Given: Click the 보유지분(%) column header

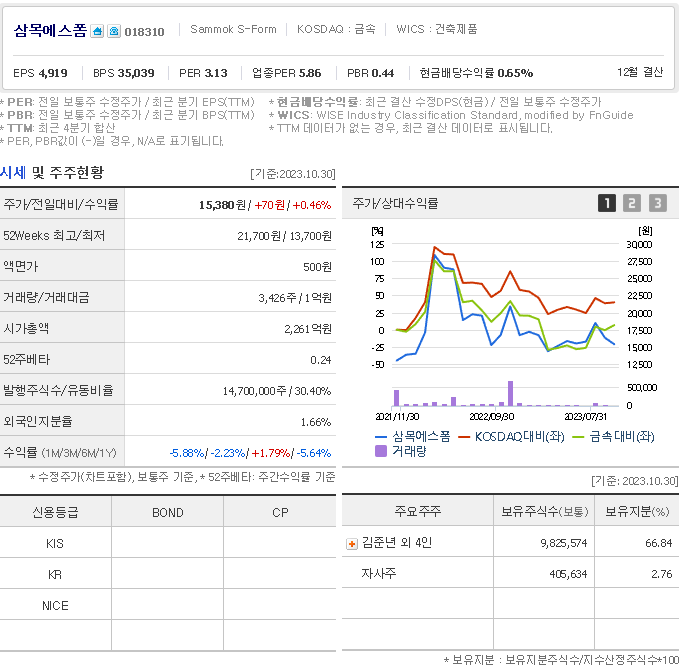Looking at the screenshot, I should tap(637, 512).
